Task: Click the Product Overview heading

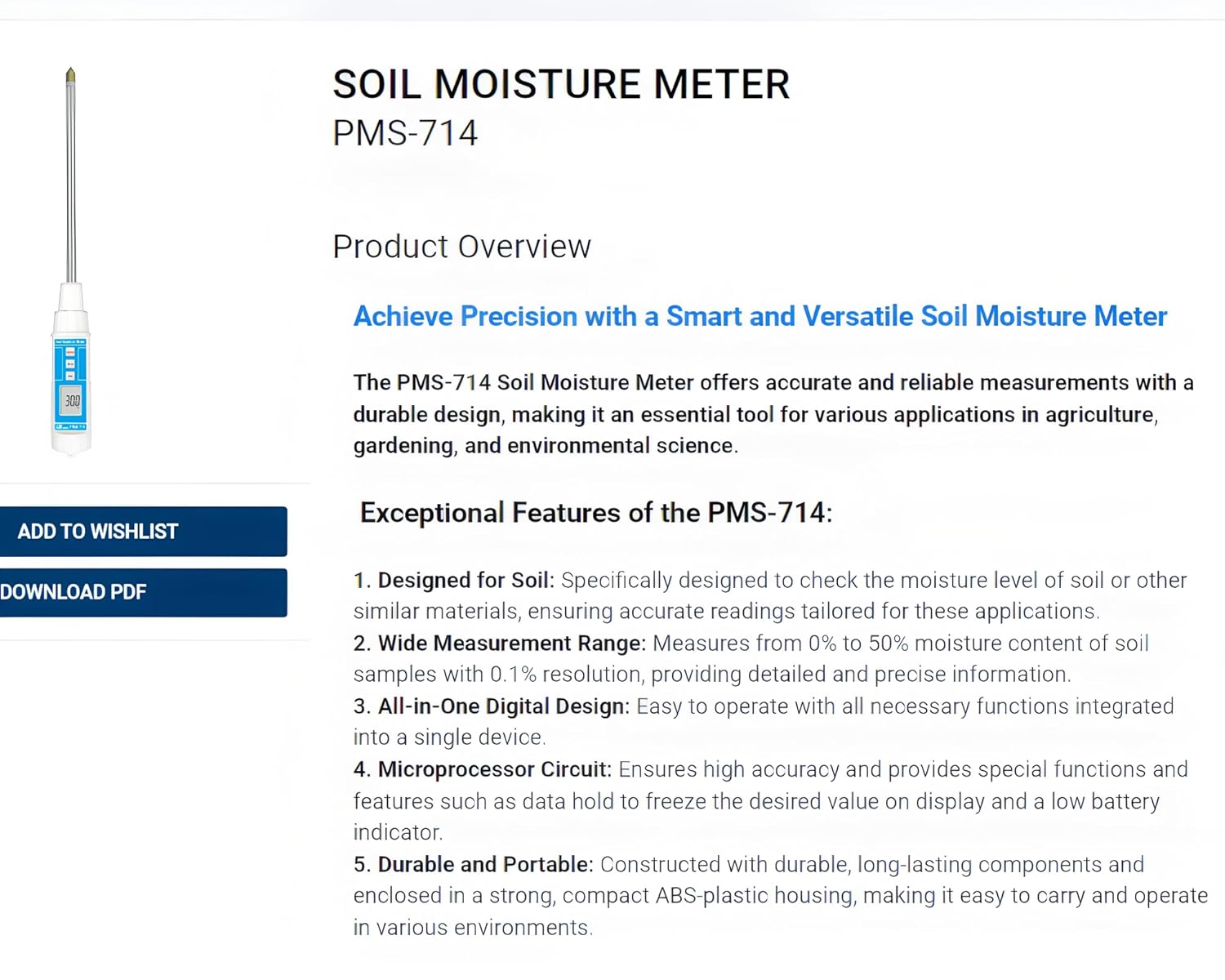Action: pos(461,246)
